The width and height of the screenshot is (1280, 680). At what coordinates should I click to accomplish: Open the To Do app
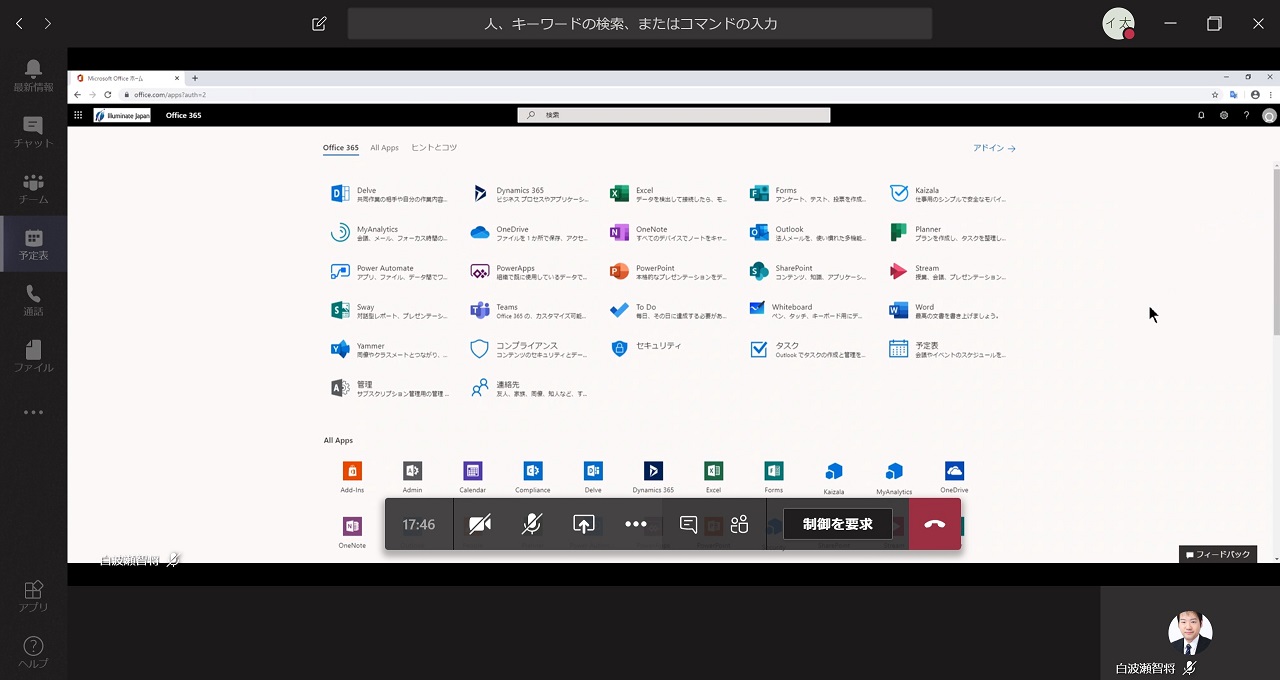[x=668, y=311]
